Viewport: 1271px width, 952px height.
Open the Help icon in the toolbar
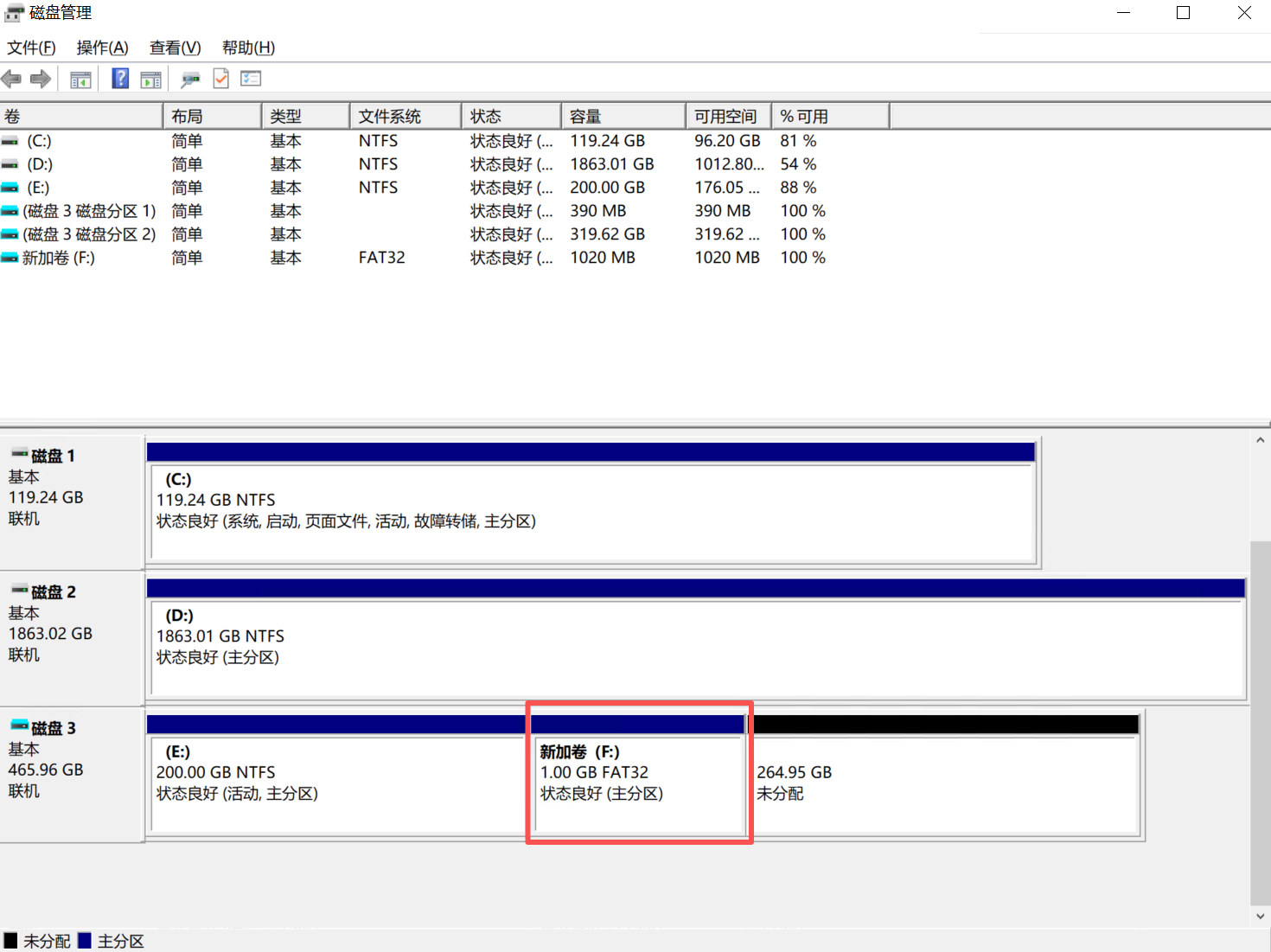pyautogui.click(x=119, y=79)
